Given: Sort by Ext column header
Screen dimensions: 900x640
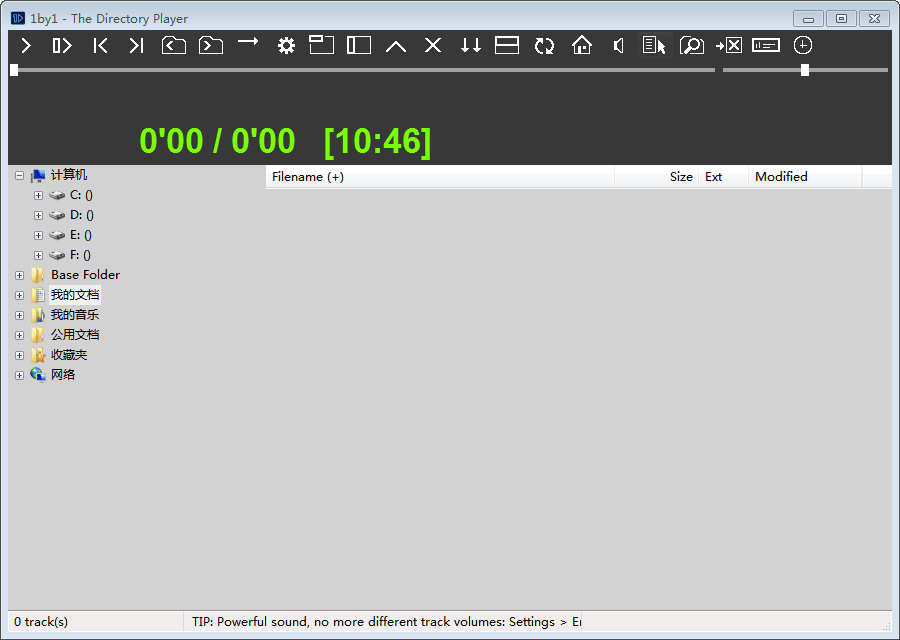Looking at the screenshot, I should pyautogui.click(x=724, y=177).
